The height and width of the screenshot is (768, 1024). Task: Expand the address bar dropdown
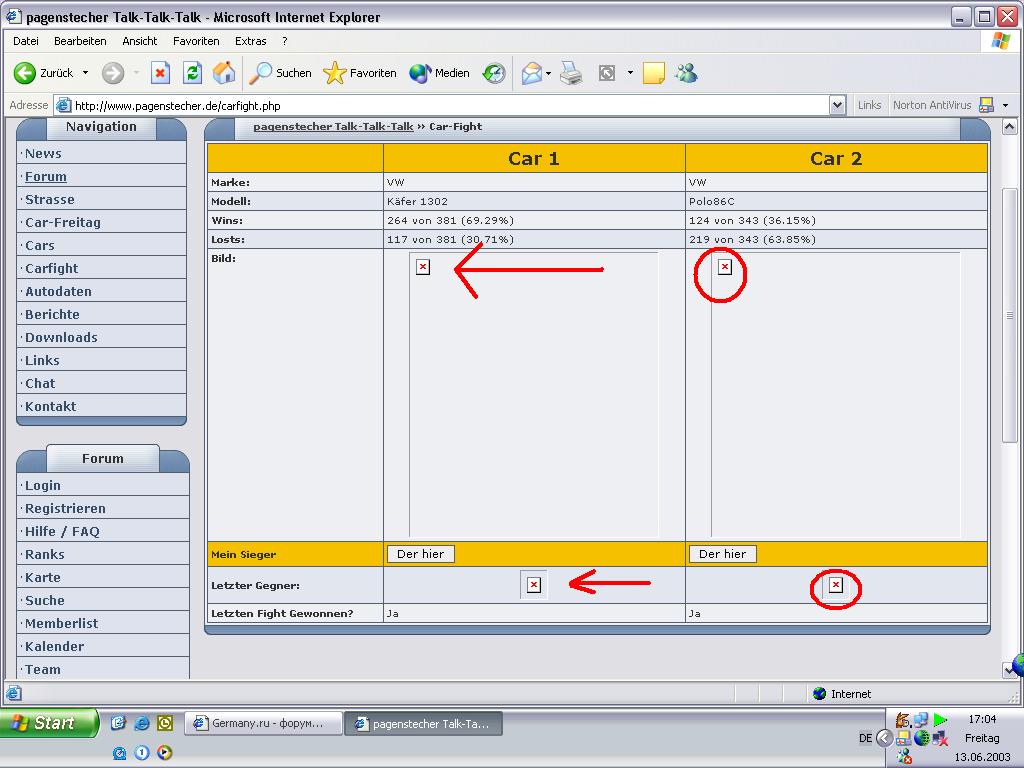[837, 105]
